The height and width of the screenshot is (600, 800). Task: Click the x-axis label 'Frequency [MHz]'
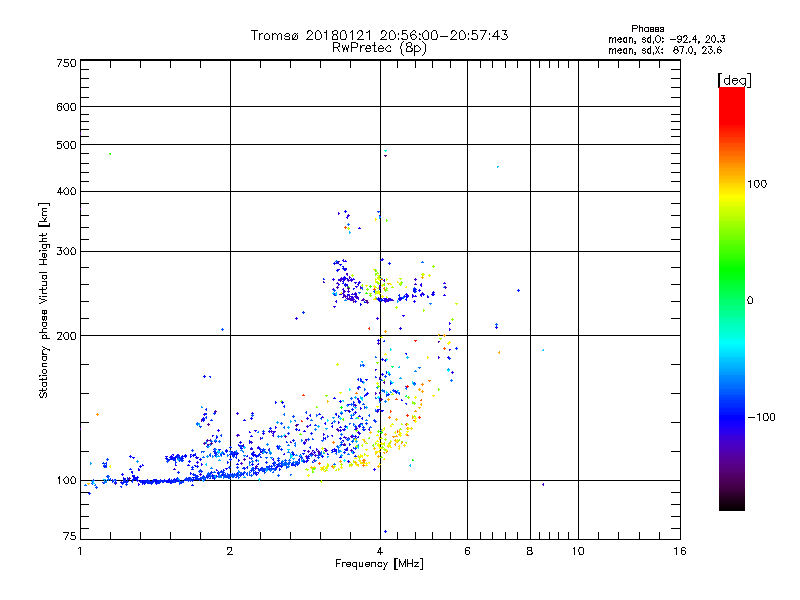pos(379,564)
